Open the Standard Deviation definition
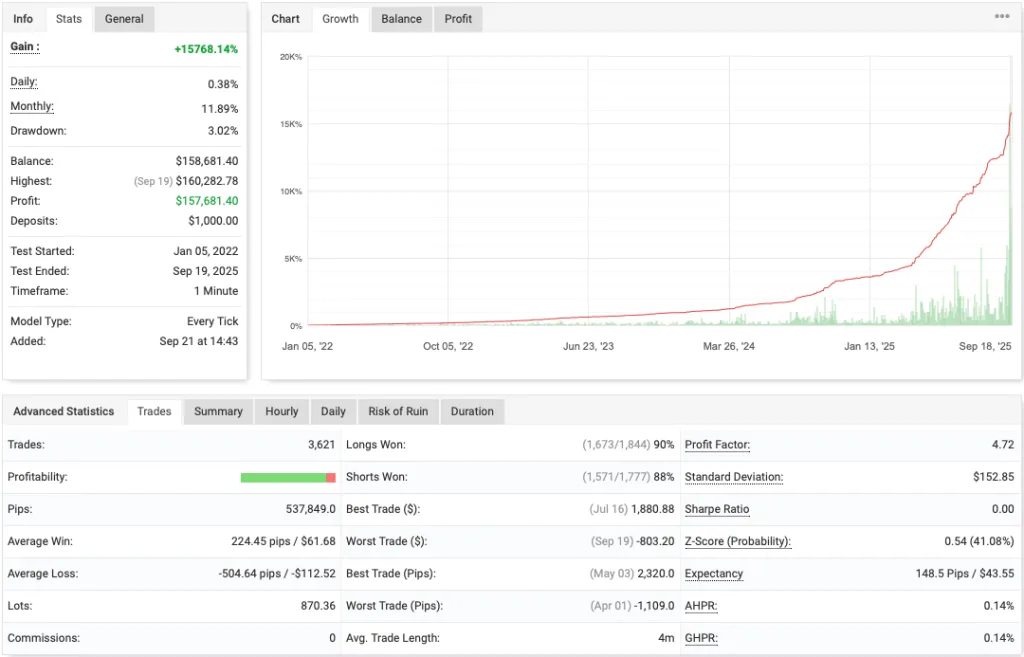 (733, 477)
